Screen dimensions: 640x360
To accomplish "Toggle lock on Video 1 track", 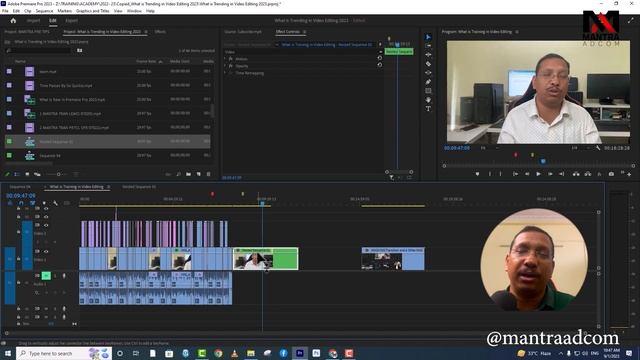I will click(18, 258).
